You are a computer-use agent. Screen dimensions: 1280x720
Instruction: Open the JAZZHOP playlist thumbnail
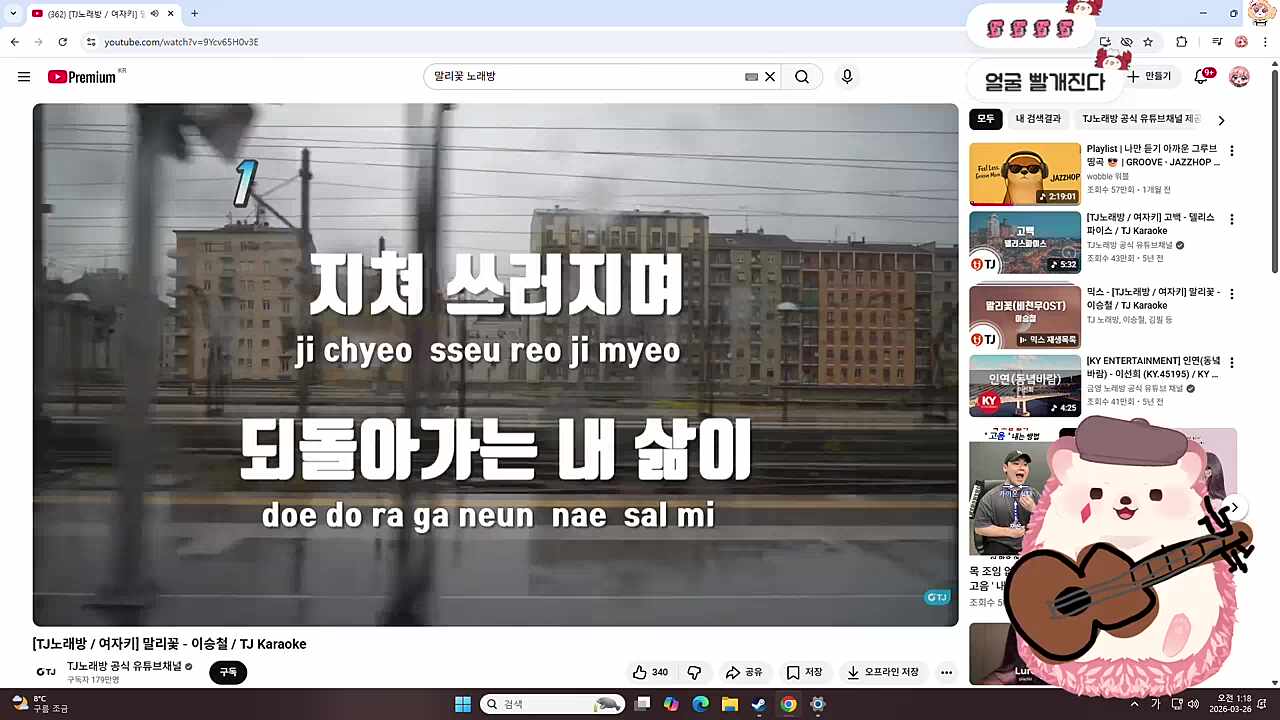(x=1025, y=174)
